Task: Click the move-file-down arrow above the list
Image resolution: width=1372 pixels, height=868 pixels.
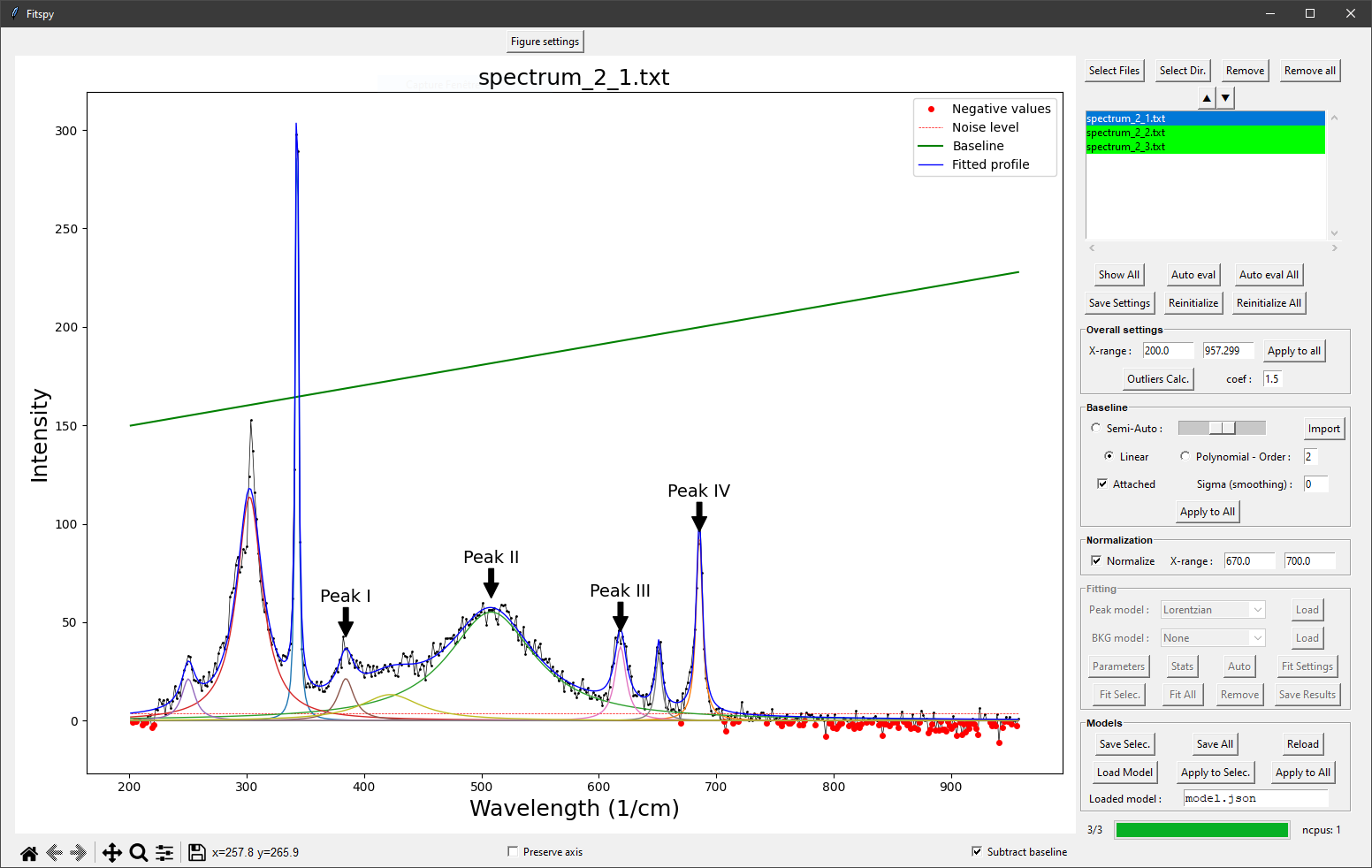Action: coord(1224,97)
